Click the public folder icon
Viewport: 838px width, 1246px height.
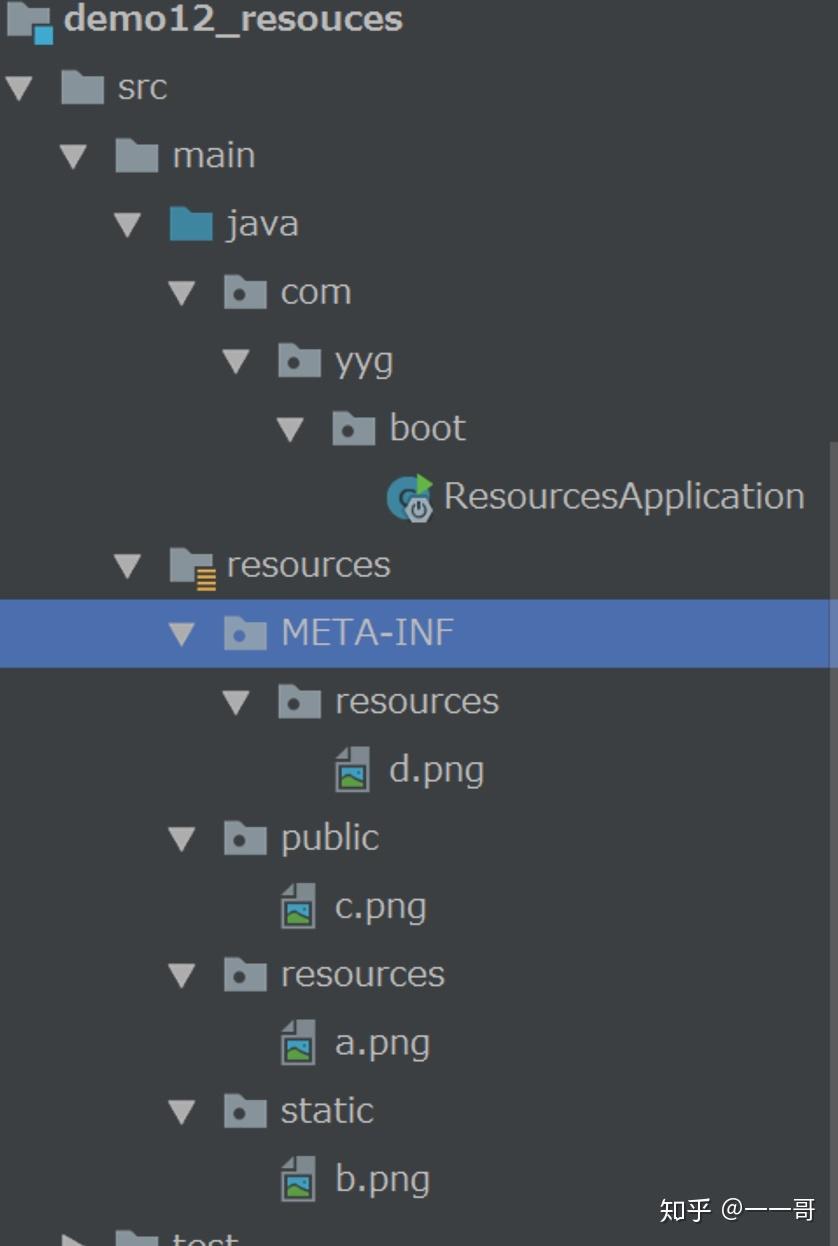pos(244,837)
